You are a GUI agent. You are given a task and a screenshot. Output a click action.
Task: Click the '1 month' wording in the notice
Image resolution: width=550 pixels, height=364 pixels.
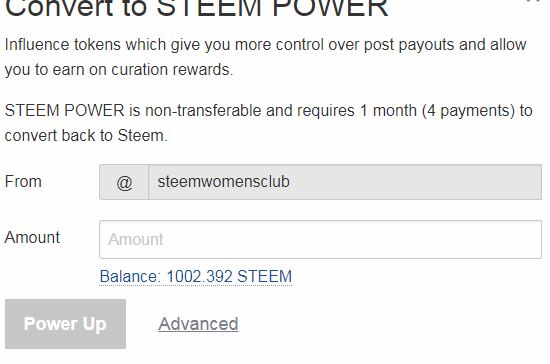389,111
